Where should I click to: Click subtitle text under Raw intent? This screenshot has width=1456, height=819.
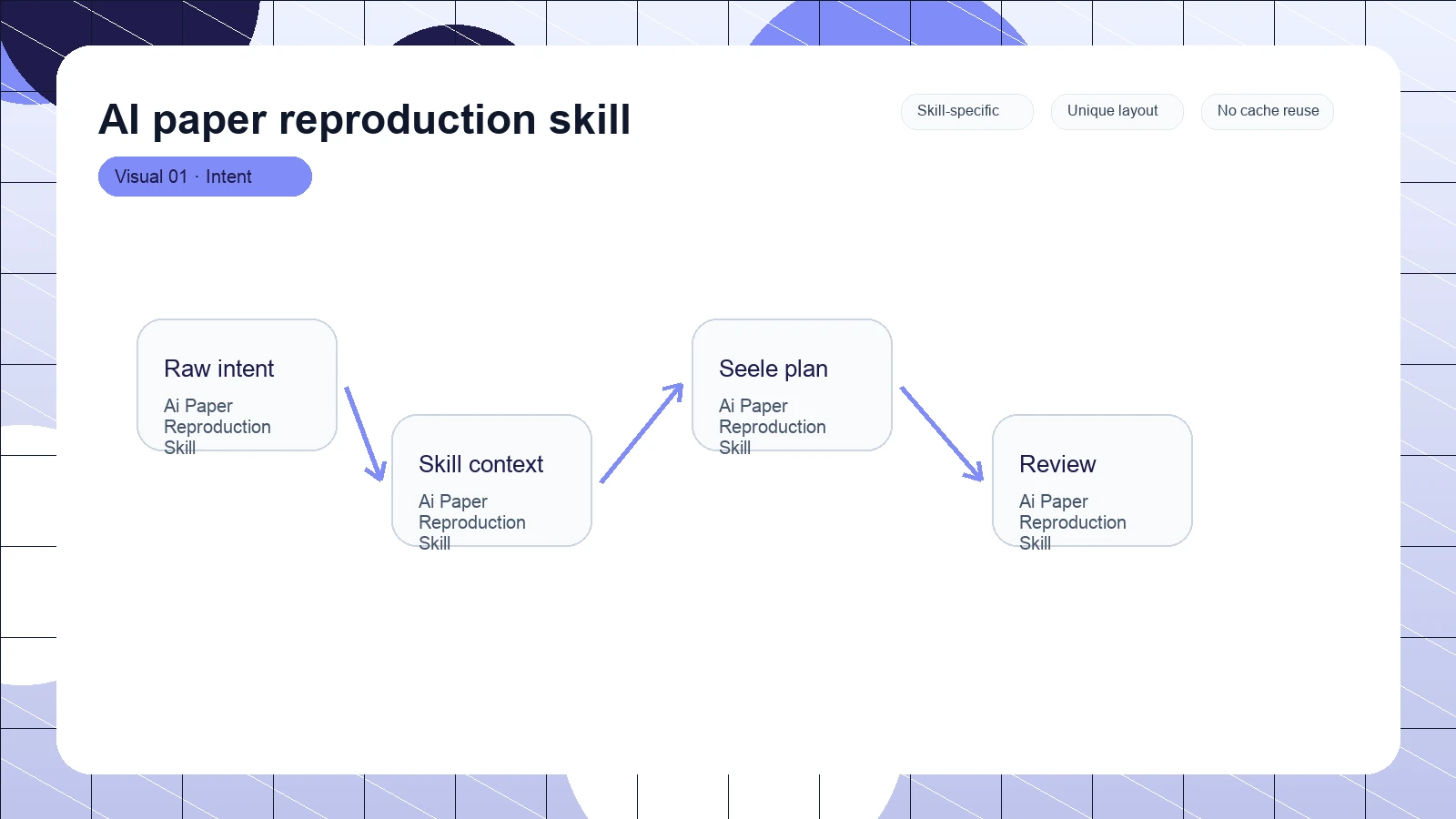[x=217, y=427]
